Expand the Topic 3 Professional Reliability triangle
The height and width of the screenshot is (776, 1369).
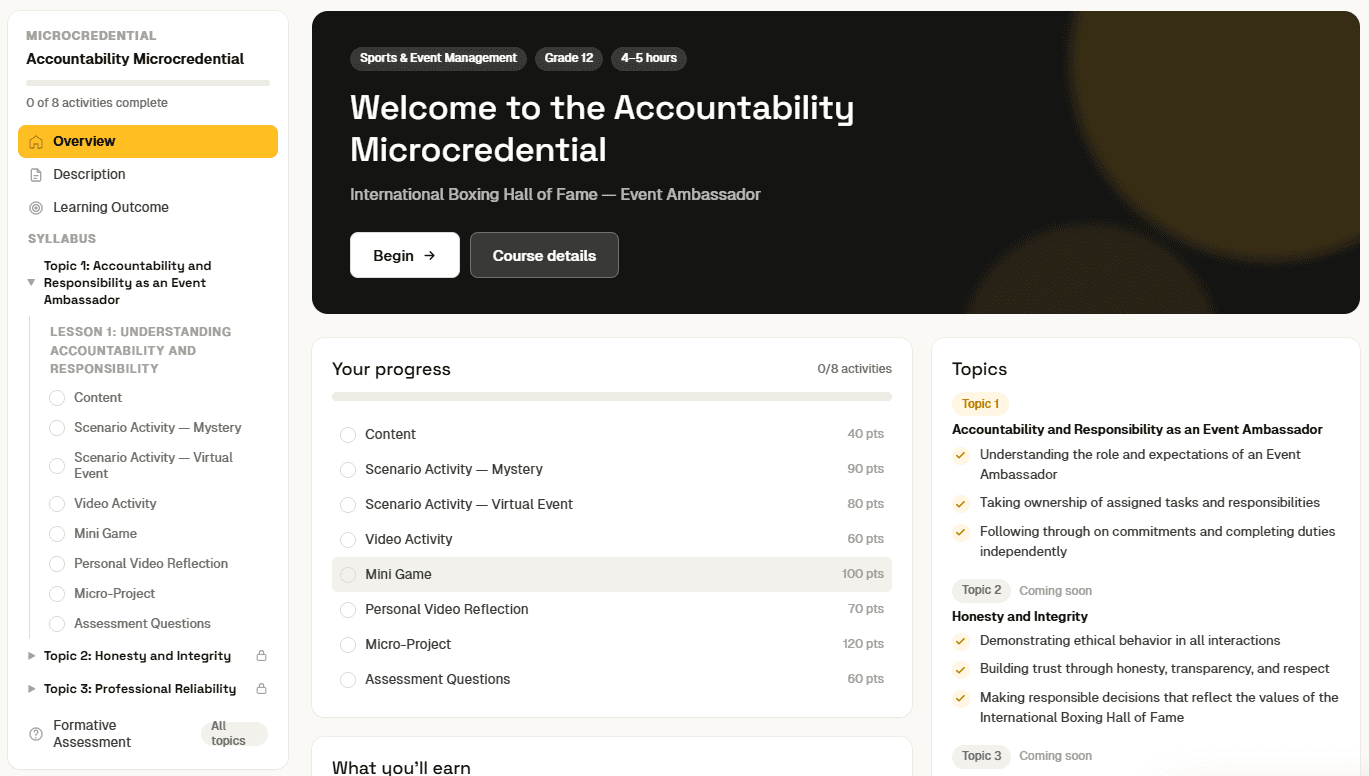coord(31,690)
